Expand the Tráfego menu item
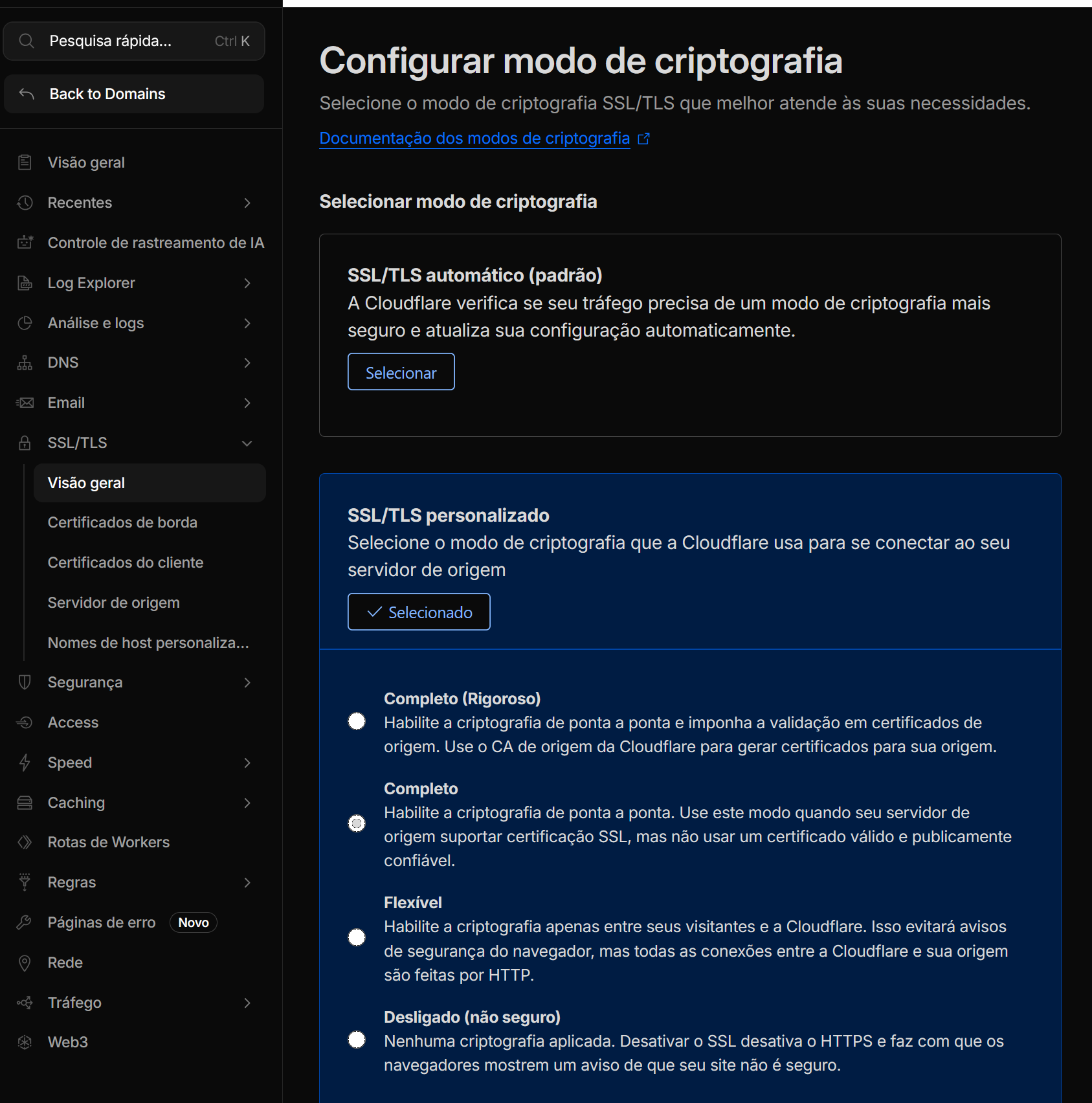 [247, 1002]
